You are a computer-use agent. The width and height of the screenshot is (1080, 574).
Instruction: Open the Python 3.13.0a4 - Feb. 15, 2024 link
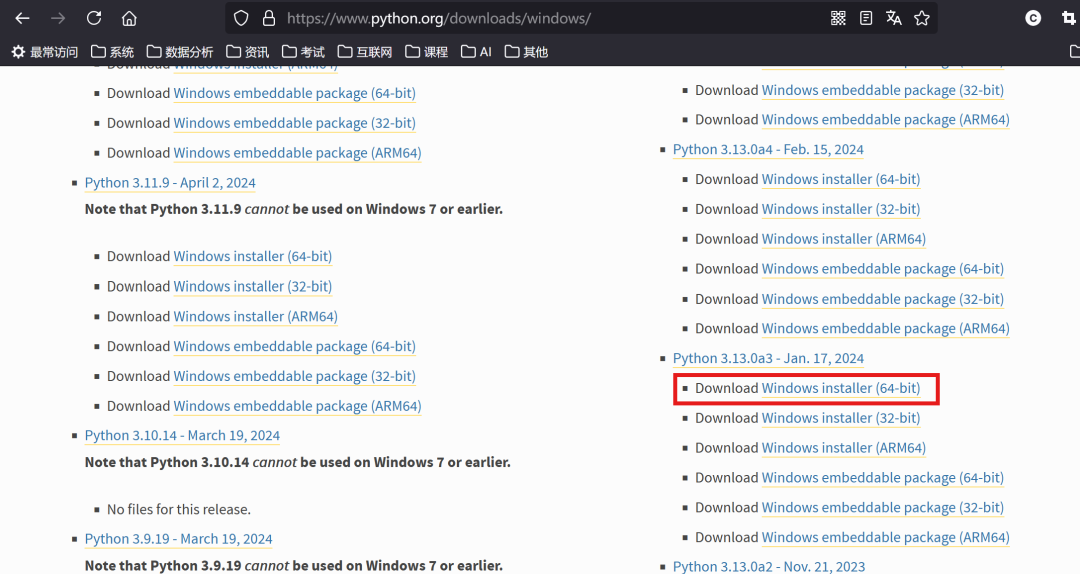click(x=768, y=150)
